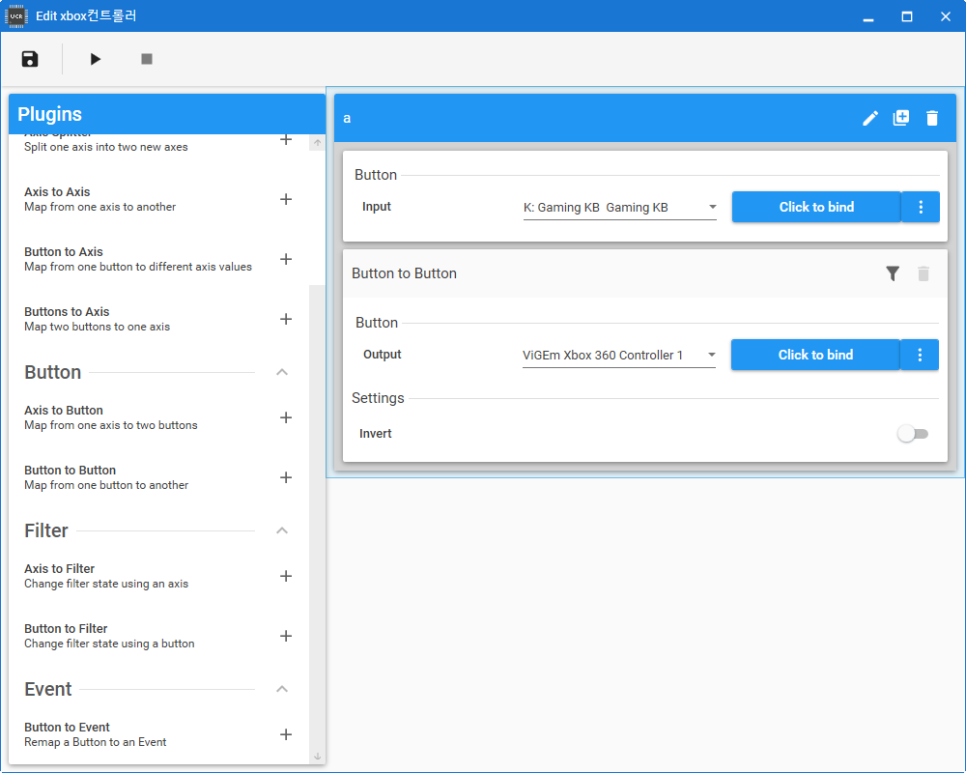
Task: Select the 'Button to Event' plugin entry text
Action: tap(95, 734)
